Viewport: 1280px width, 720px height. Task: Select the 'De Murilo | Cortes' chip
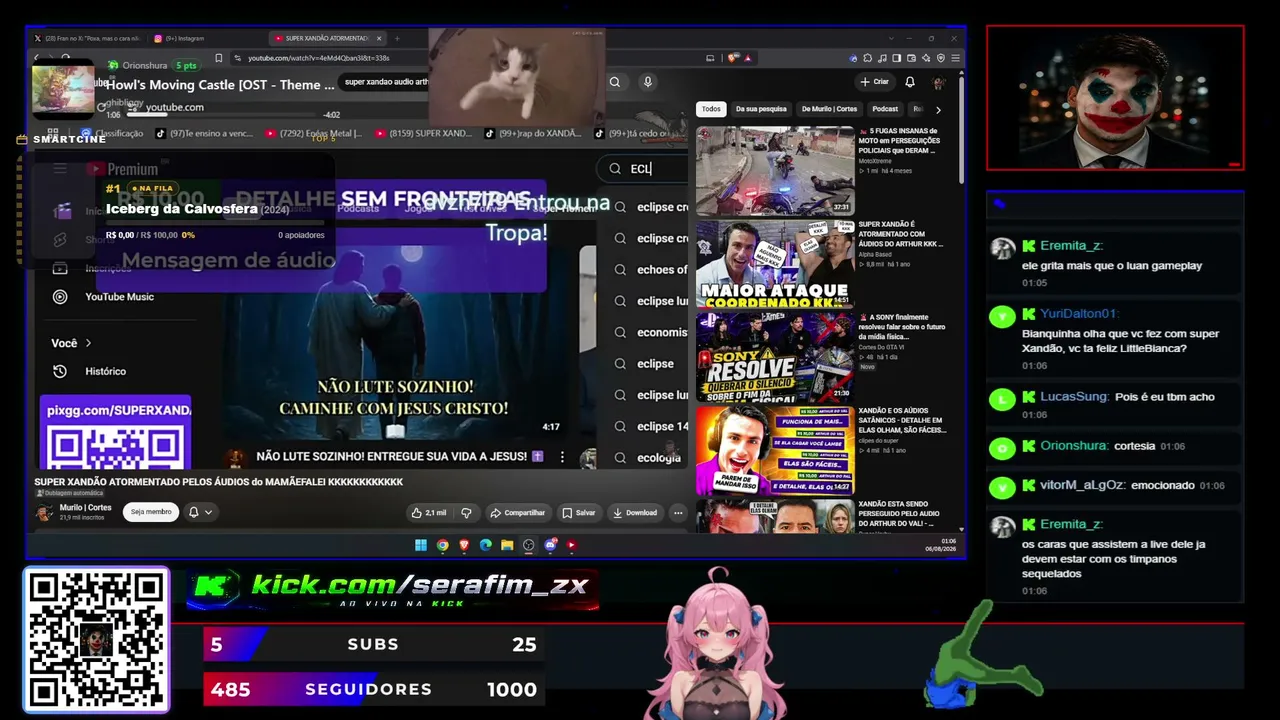[x=829, y=109]
